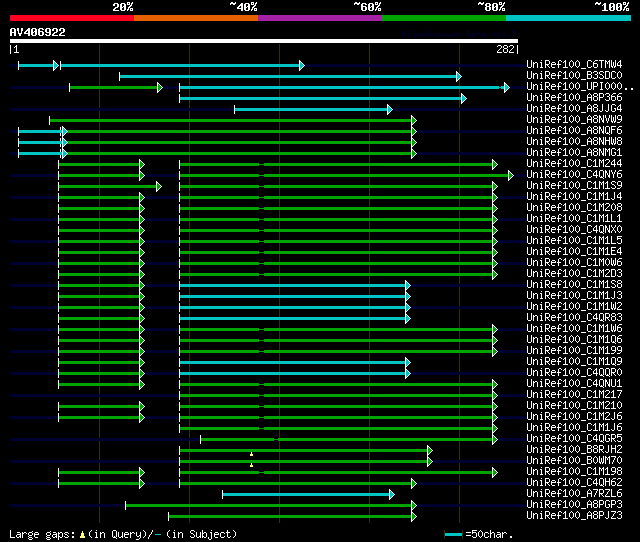Select the UniRef100_B3SDC0 hit label

coord(574,76)
